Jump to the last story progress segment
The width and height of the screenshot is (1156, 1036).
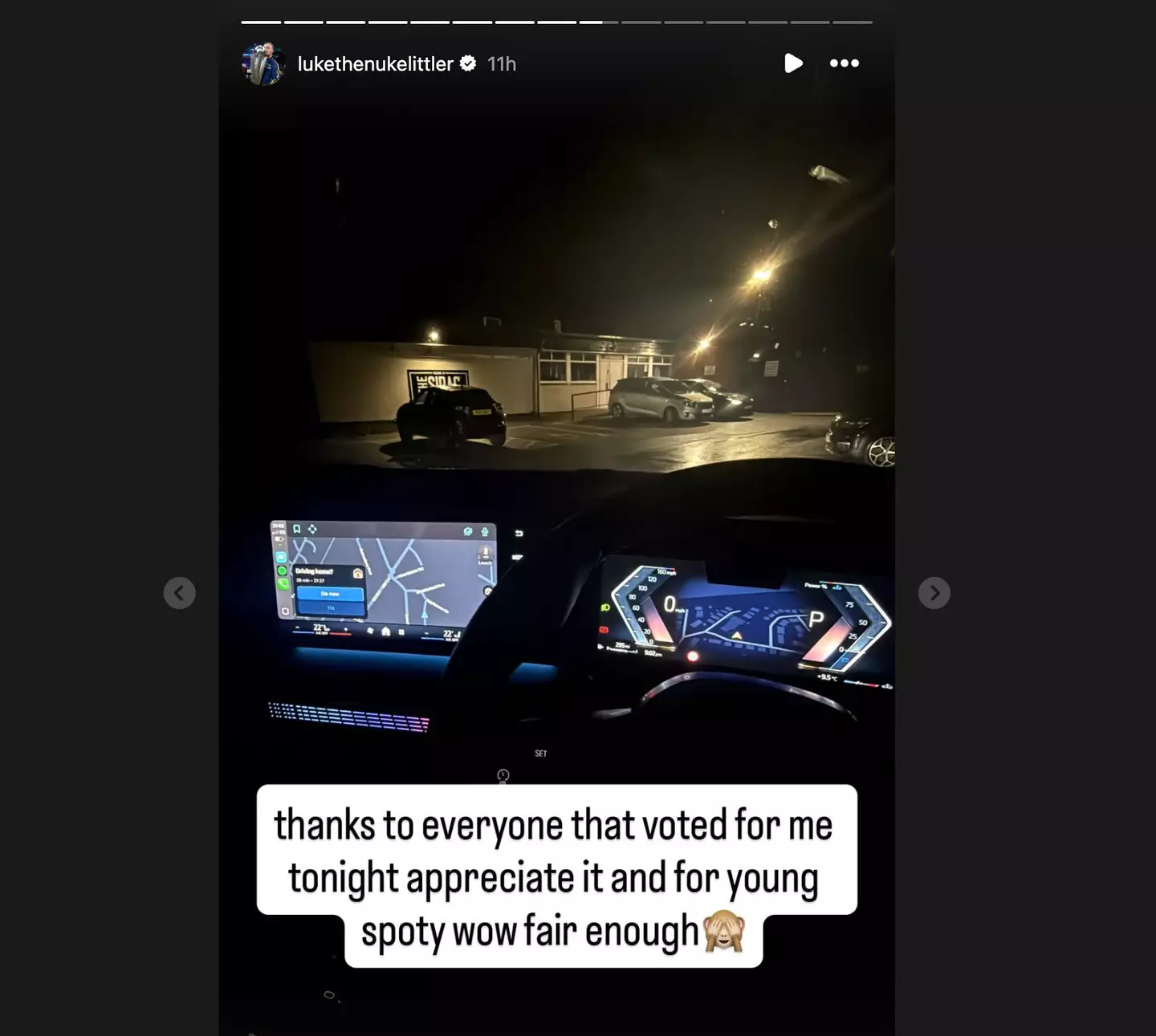[x=853, y=22]
